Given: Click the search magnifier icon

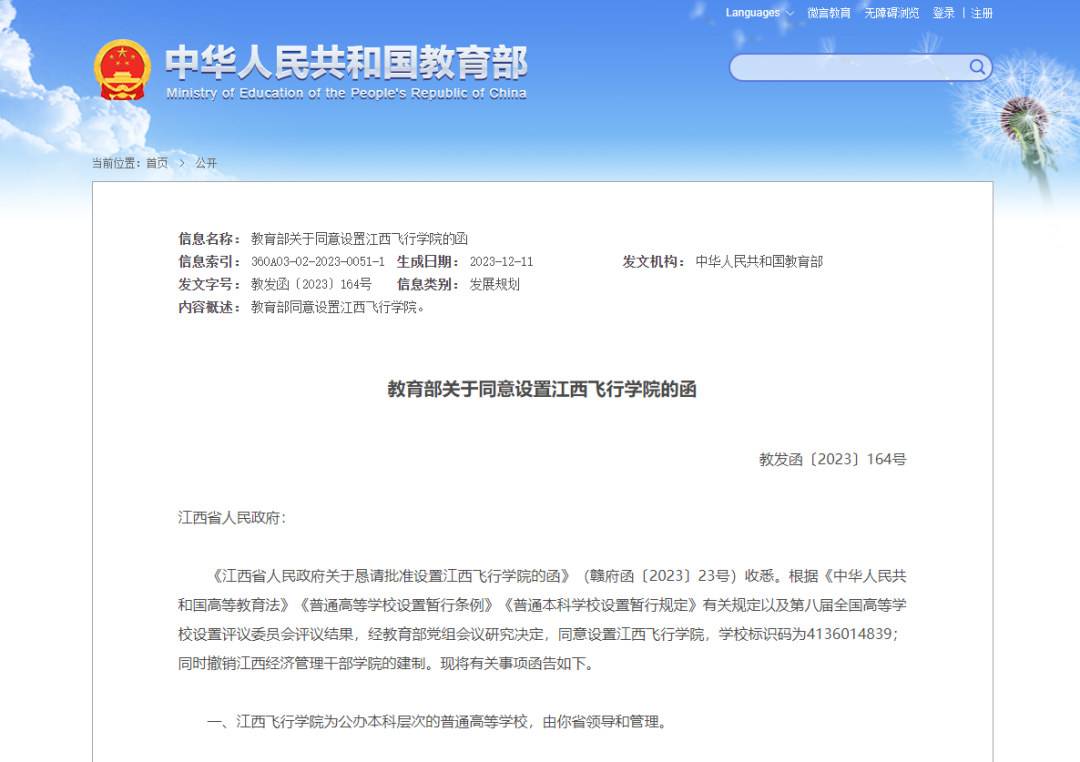Looking at the screenshot, I should point(977,67).
